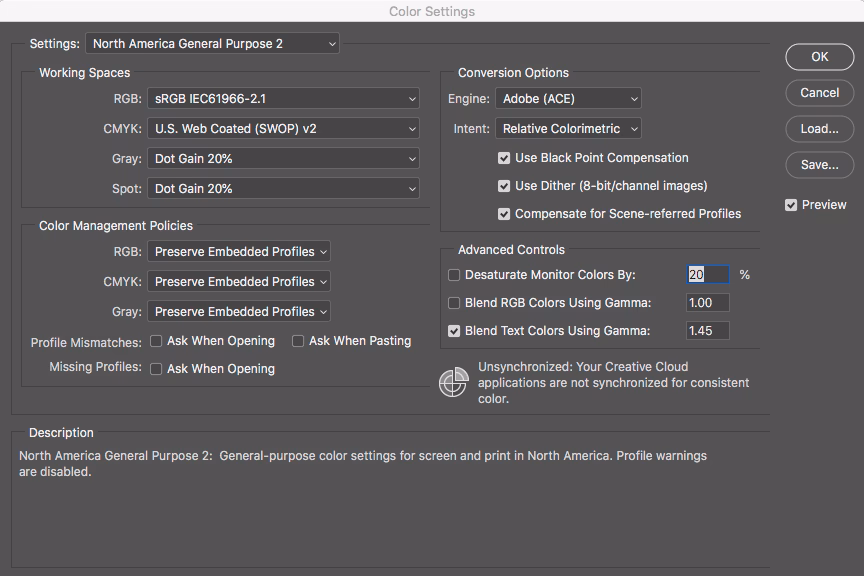Enable Desaturate Monitor Colors By

pos(454,274)
